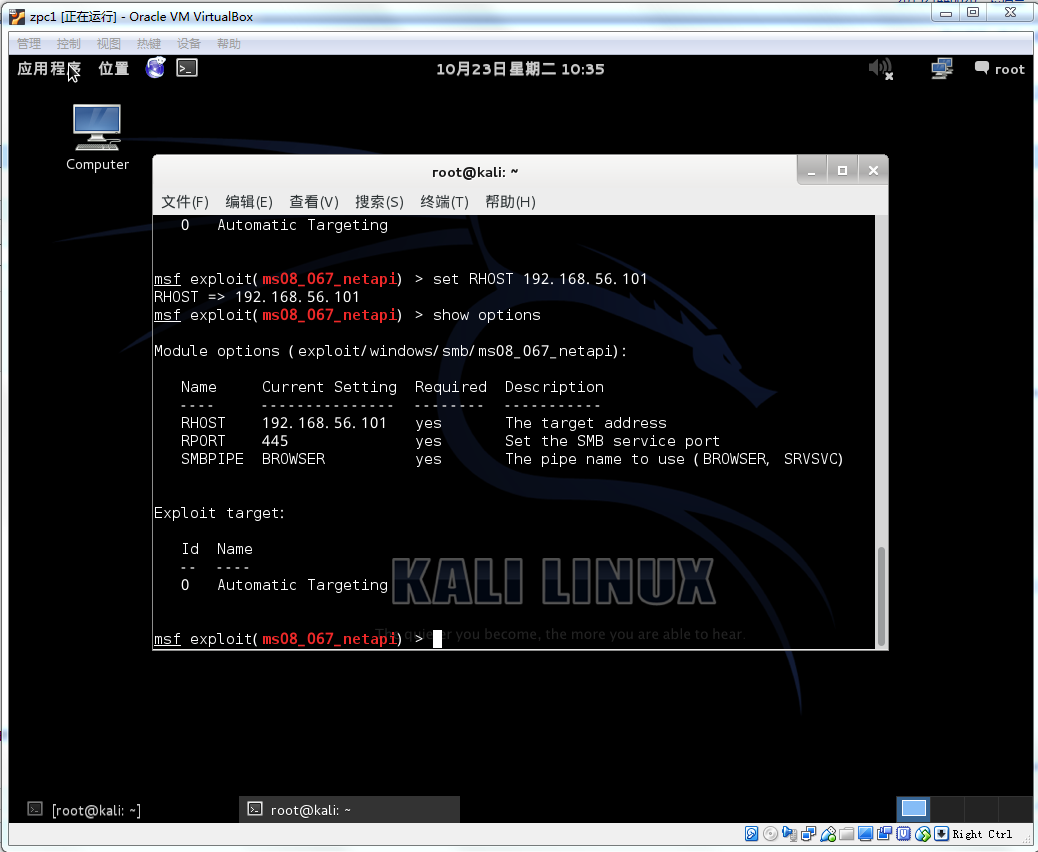The image size is (1038, 852).
Task: Click VirtualBox keyboard capture arrow icon
Action: (x=941, y=834)
